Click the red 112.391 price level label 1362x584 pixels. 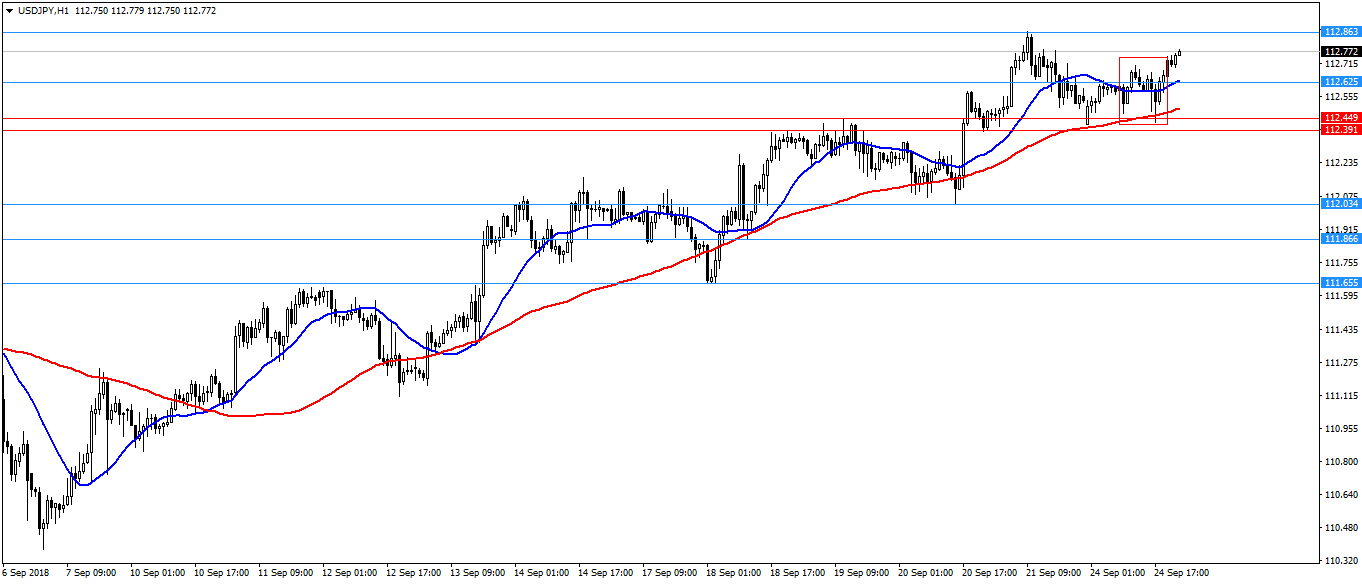1340,130
